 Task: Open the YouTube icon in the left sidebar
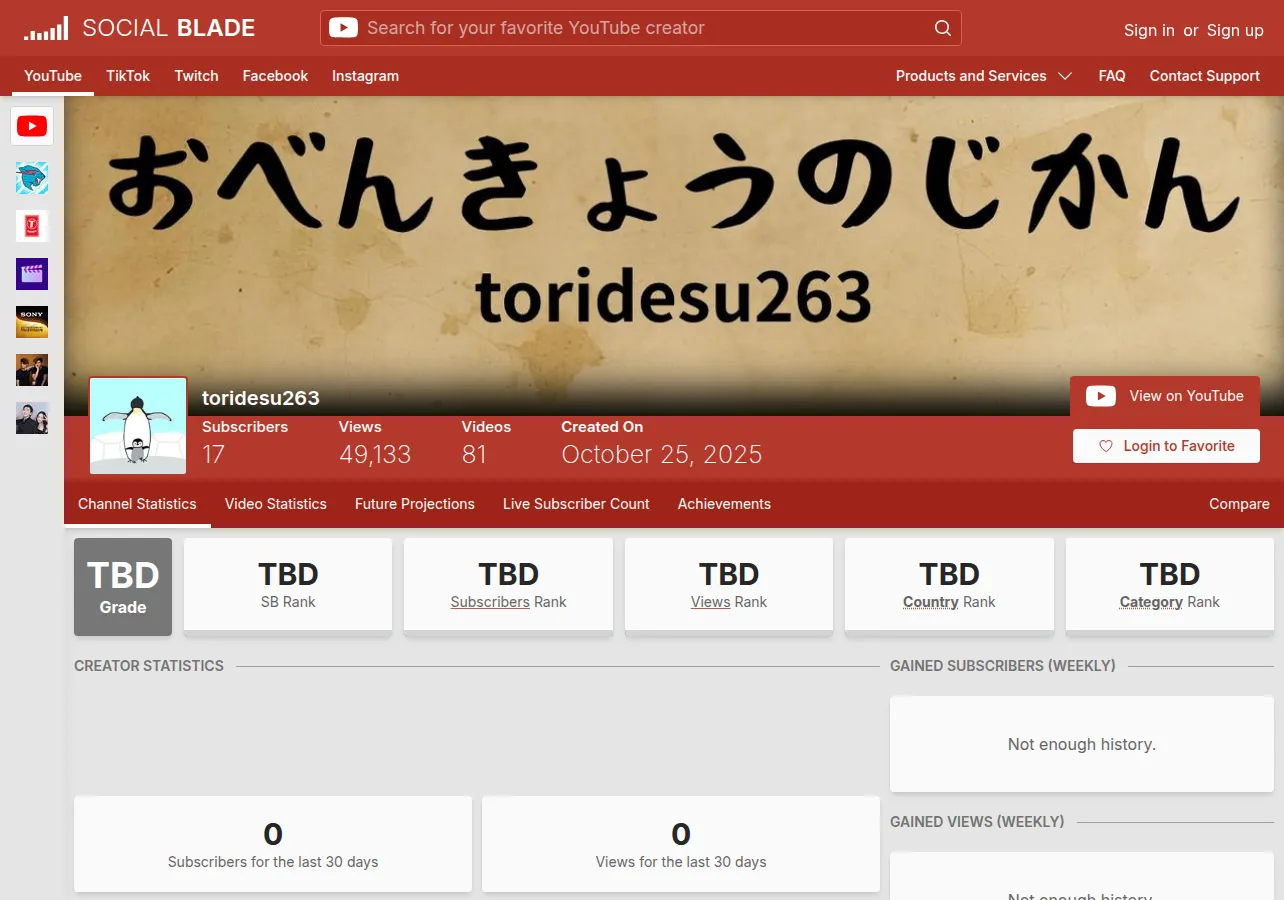coord(32,126)
